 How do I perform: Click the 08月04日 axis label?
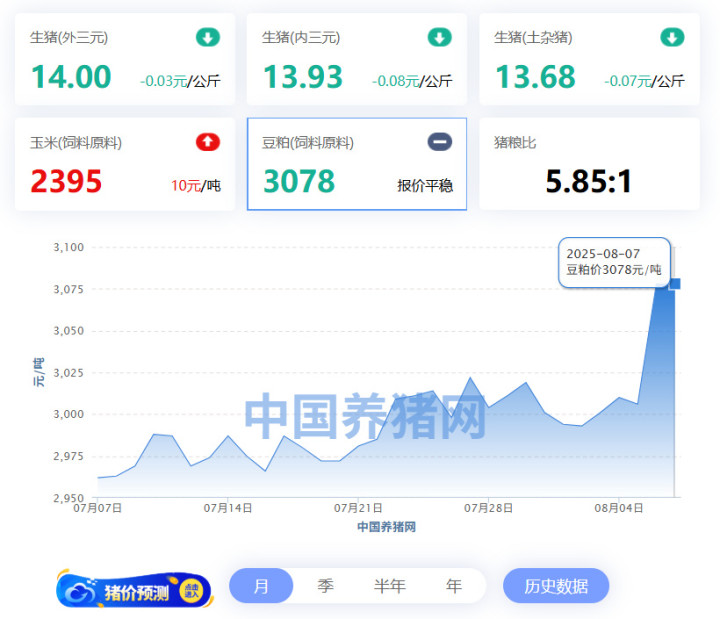click(619, 508)
